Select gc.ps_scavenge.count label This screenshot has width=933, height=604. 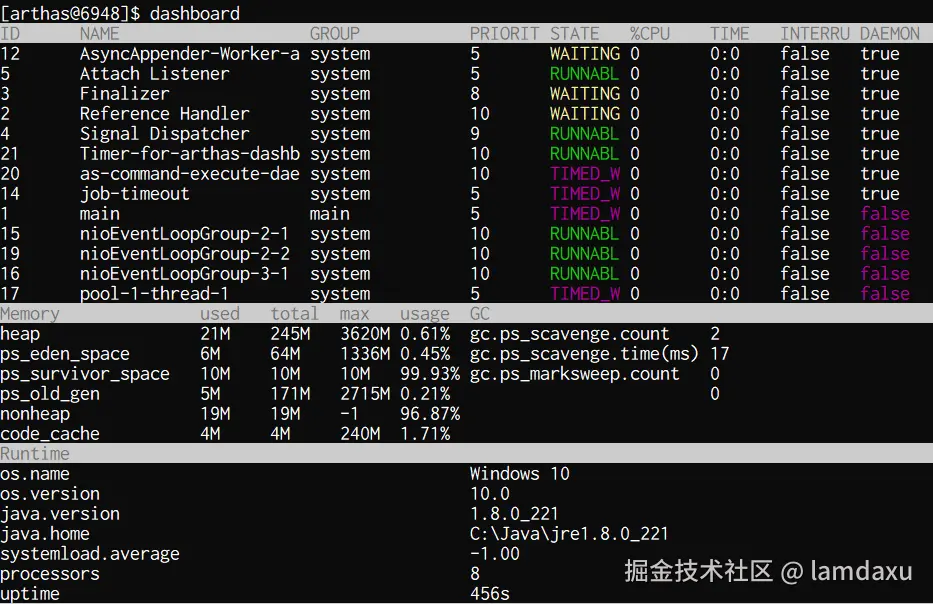point(569,334)
